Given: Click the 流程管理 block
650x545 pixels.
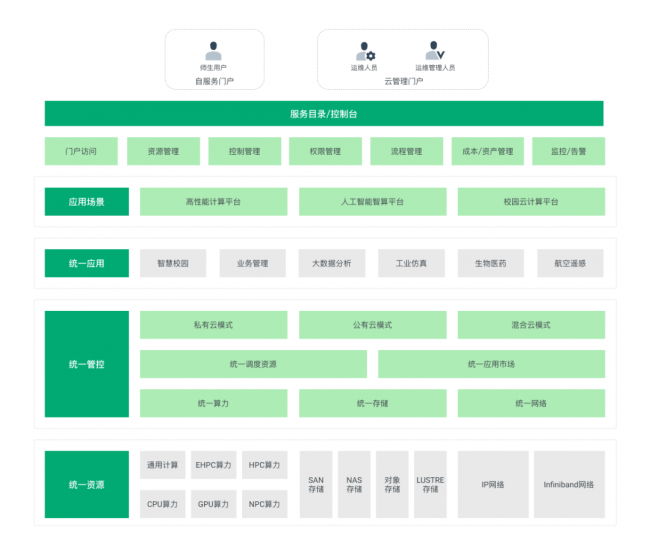Looking at the screenshot, I should click(407, 151).
